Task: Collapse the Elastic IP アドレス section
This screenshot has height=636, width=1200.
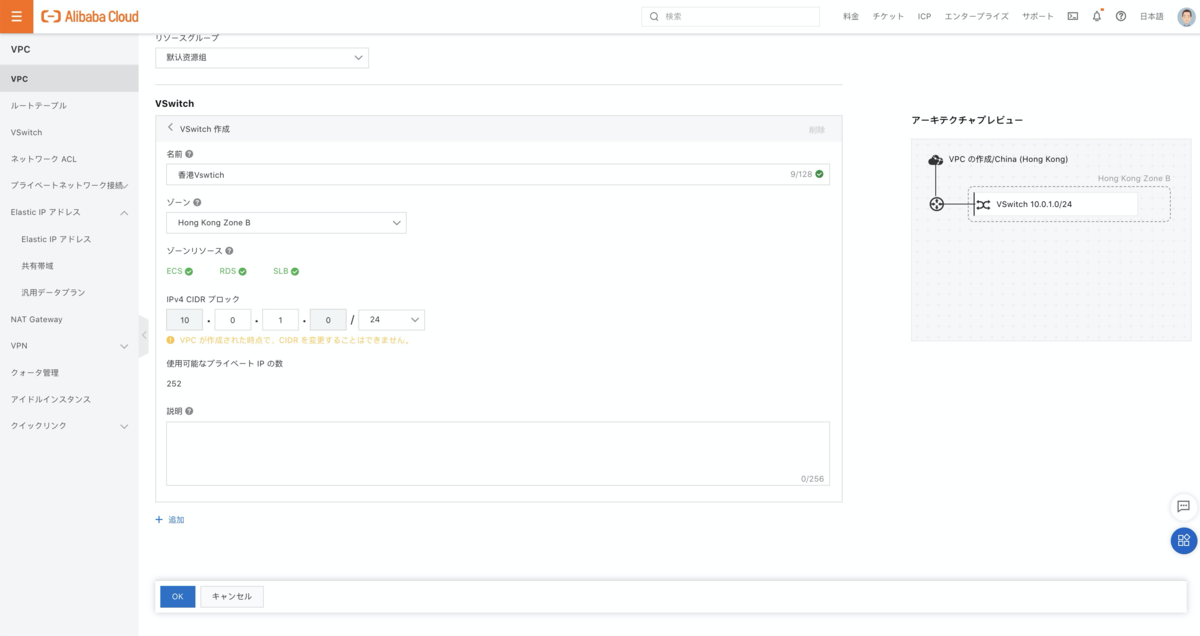Action: (x=124, y=213)
